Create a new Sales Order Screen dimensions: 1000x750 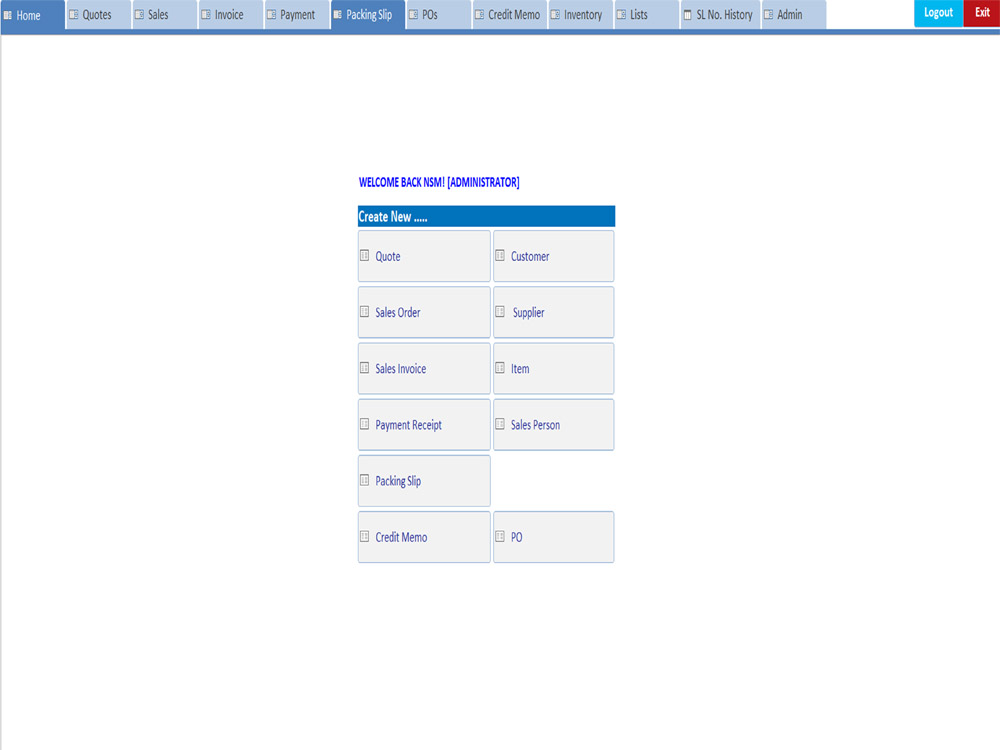tap(424, 312)
